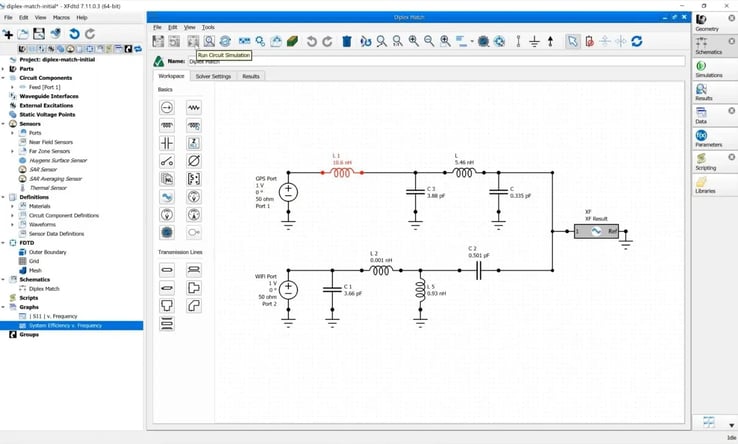Screen dimensions: 738x444
Task: Select System Efficiency v. Frequency graph
Action: pyautogui.click(x=65, y=325)
